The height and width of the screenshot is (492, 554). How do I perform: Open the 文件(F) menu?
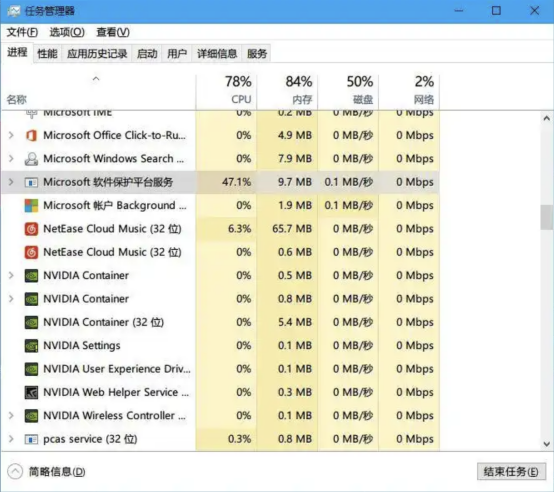(x=22, y=32)
